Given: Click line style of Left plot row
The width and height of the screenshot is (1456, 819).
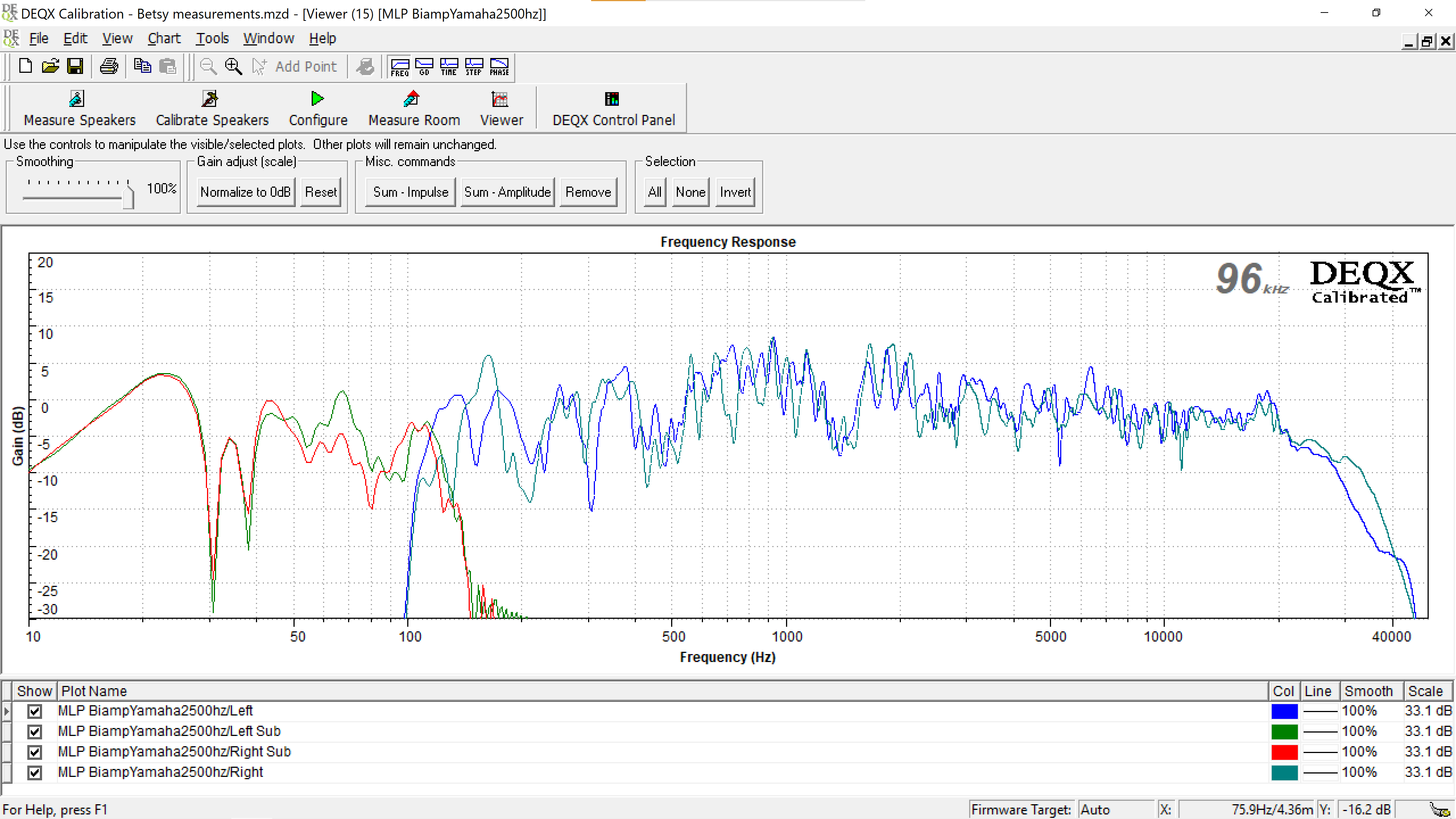Looking at the screenshot, I should tap(1320, 711).
